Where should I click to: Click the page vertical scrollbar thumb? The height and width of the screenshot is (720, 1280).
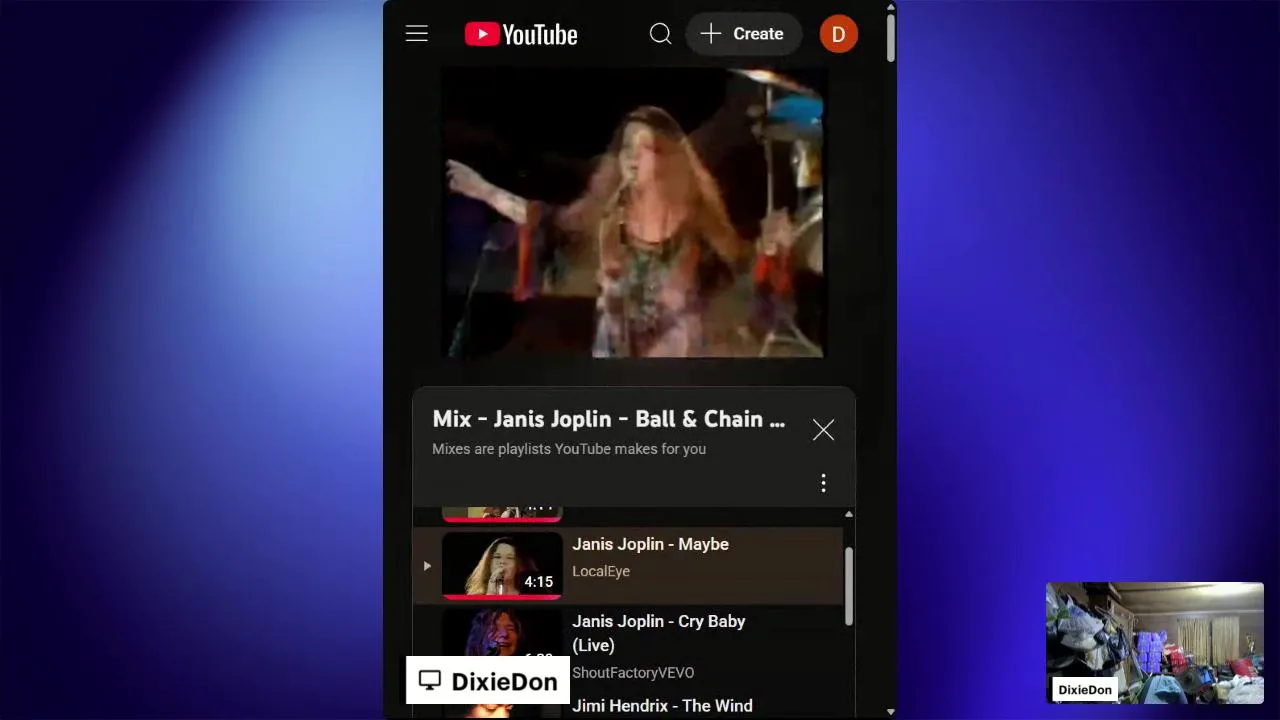tap(891, 40)
